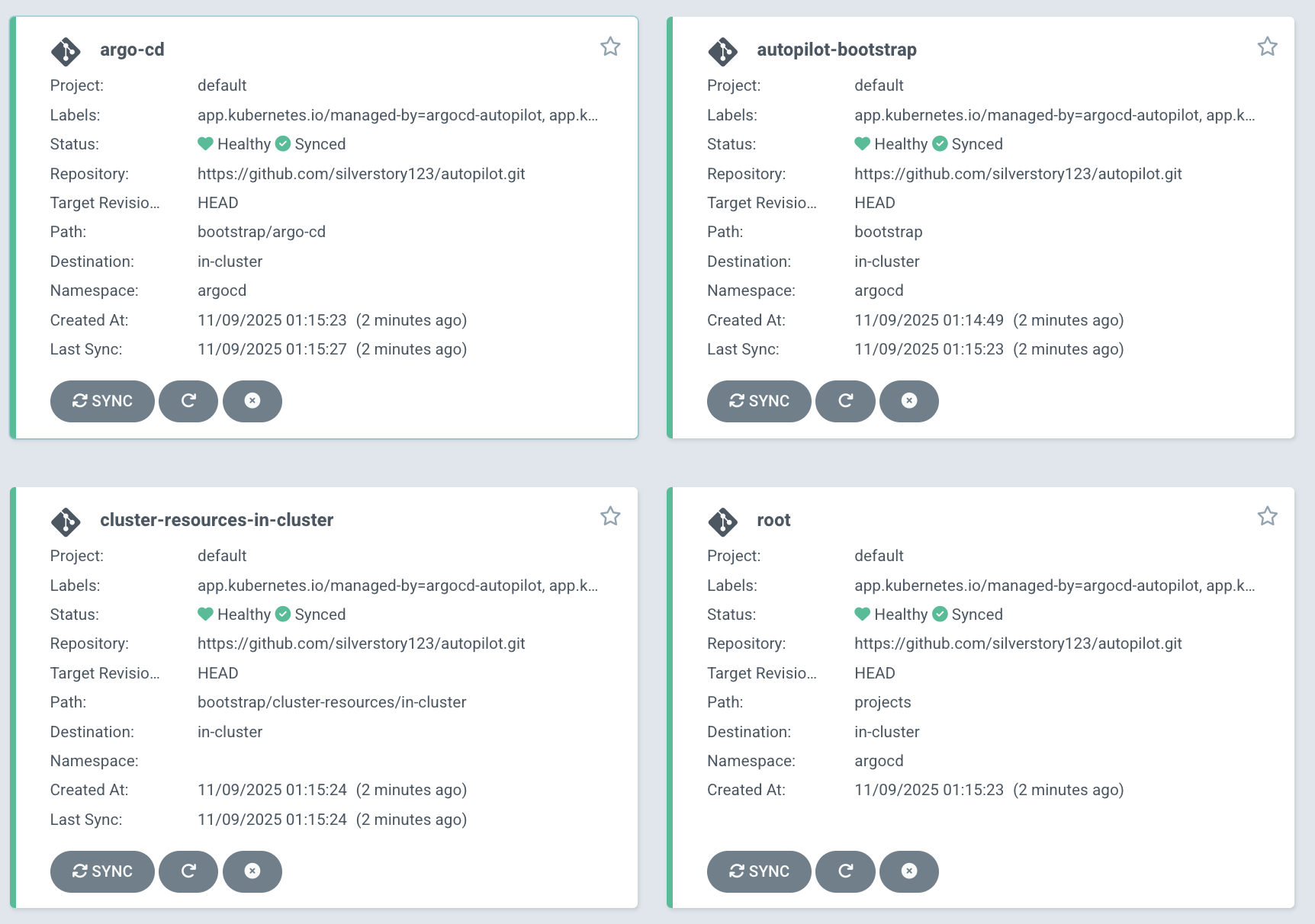Click Healthy heart icon on argo-cd
Image resolution: width=1315 pixels, height=924 pixels.
click(x=205, y=143)
